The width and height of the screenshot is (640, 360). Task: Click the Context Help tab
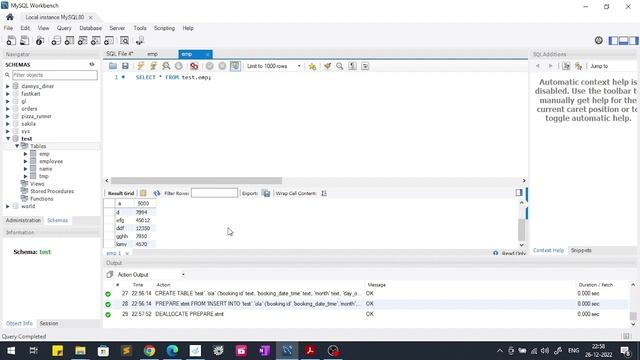[548, 250]
